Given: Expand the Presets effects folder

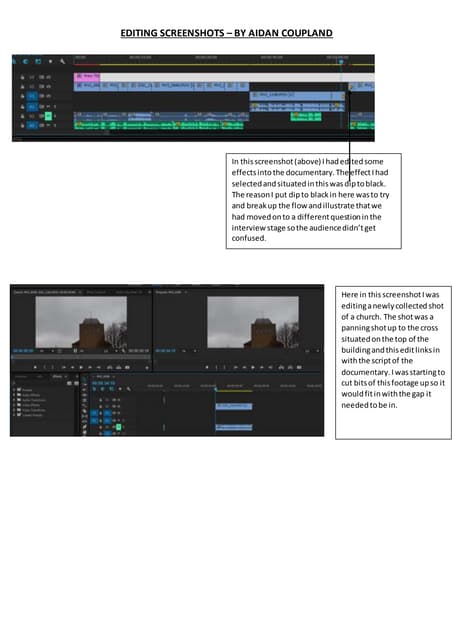Looking at the screenshot, I should (15, 390).
